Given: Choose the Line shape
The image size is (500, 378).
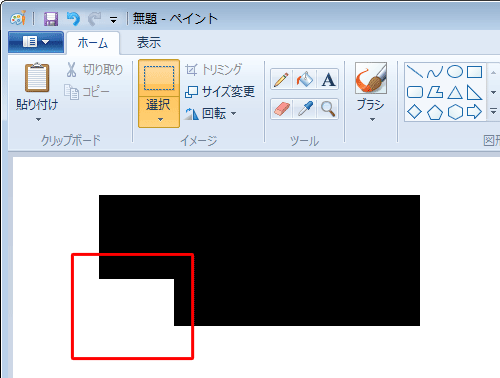Looking at the screenshot, I should (x=415, y=72).
